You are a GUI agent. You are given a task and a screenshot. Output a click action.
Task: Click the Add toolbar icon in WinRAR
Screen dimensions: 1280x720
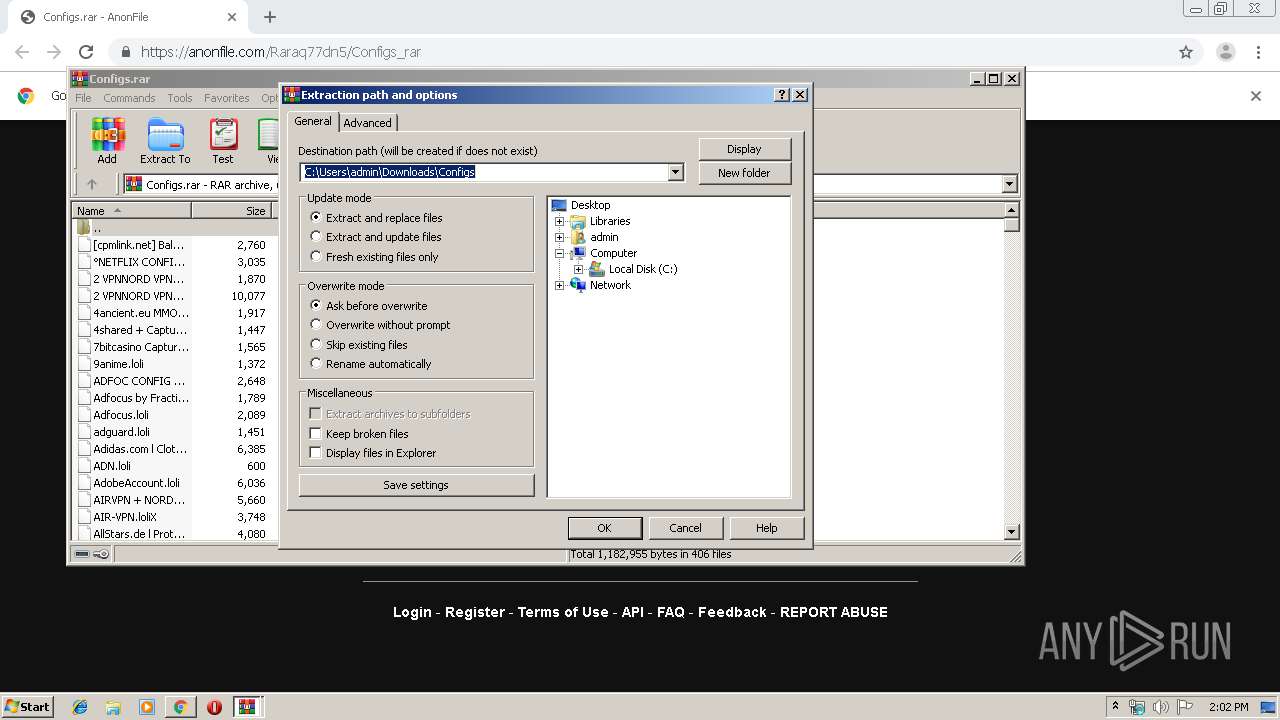click(x=107, y=141)
